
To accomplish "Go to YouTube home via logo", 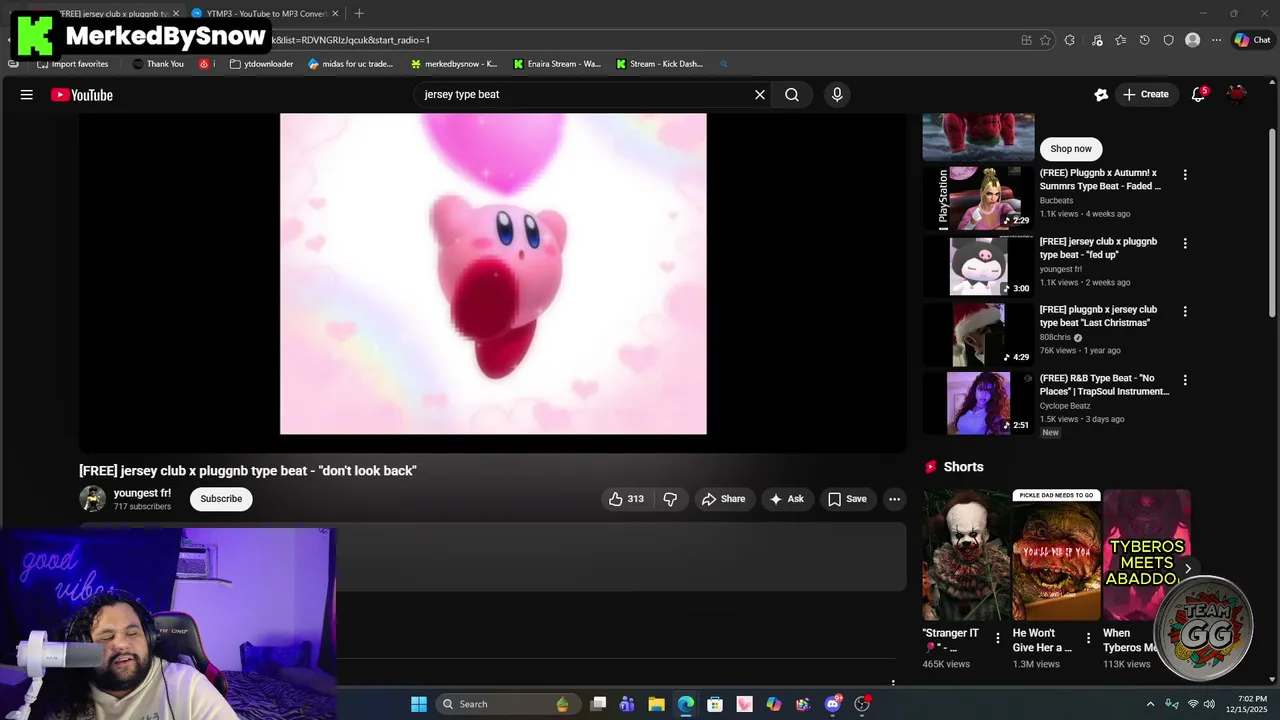I will [x=82, y=95].
